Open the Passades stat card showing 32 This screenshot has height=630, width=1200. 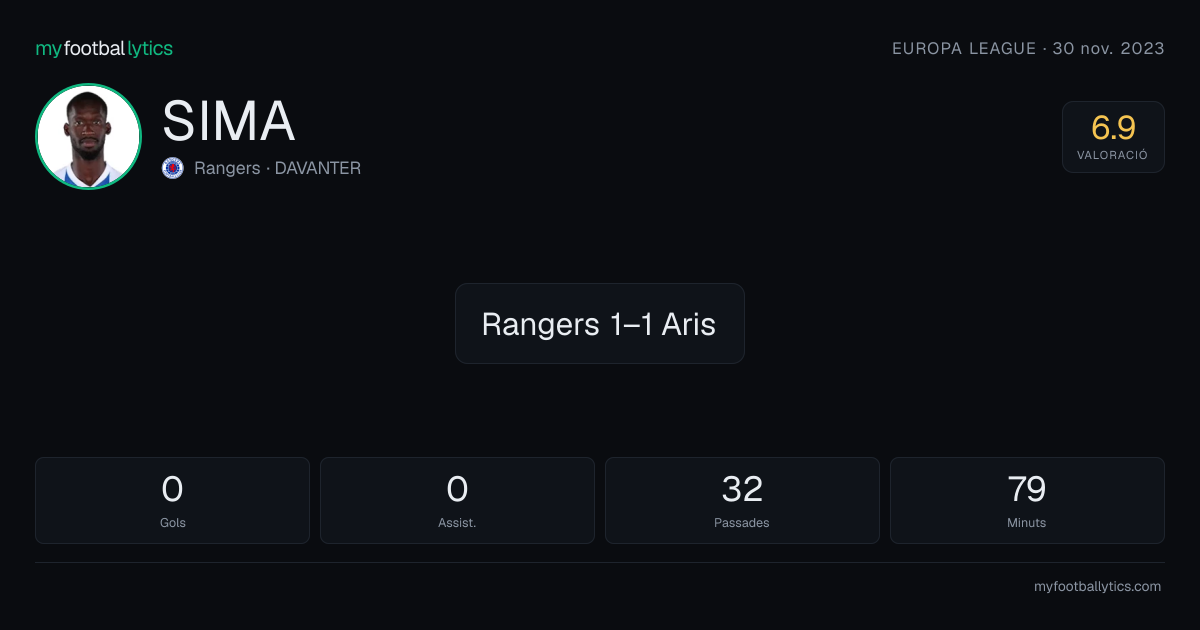(x=742, y=500)
